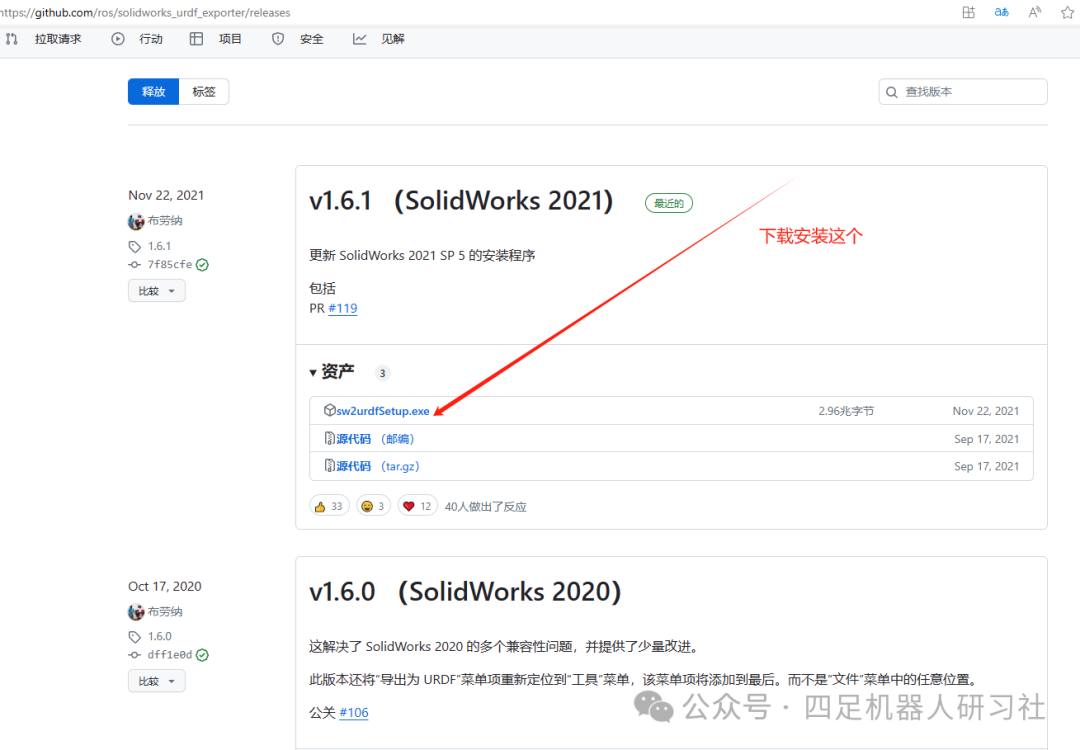Click the browser read aloud icon
Screen dimensions: 1080x750
tap(1035, 12)
